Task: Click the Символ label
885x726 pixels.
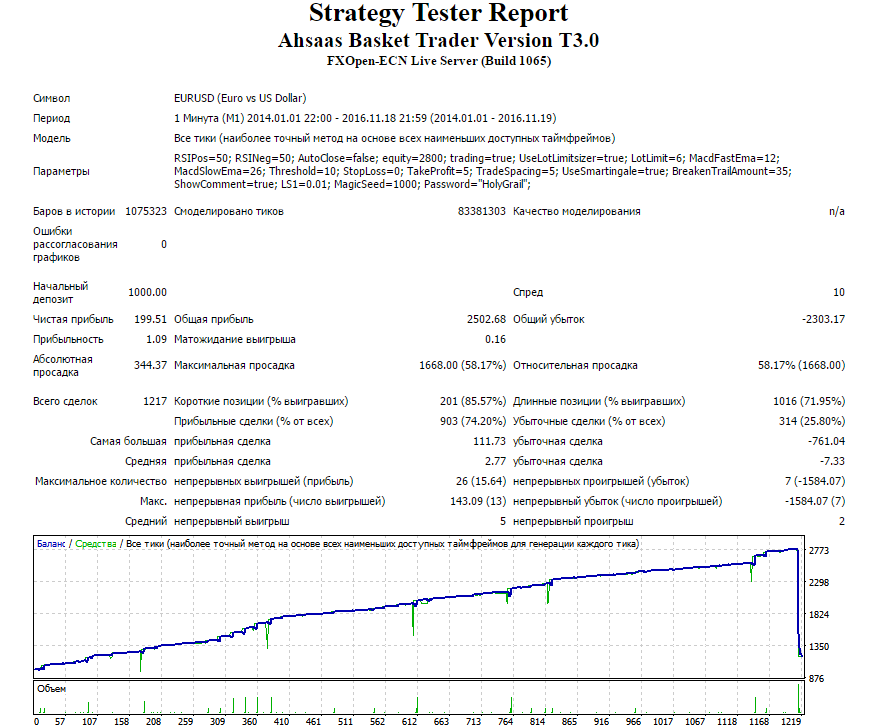Action: (x=51, y=98)
